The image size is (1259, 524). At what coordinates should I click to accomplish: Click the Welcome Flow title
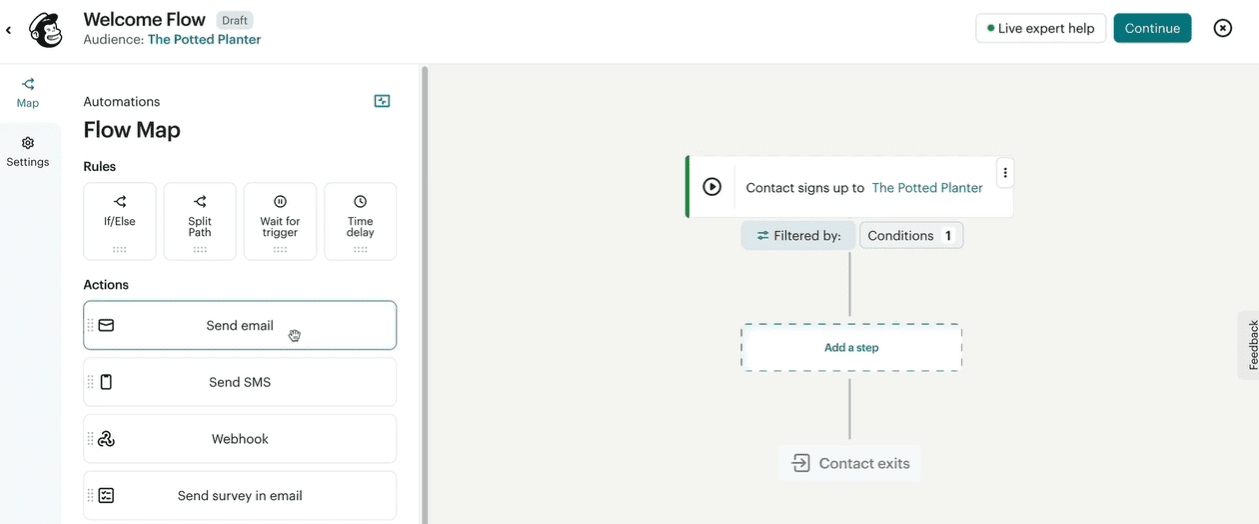tap(145, 19)
